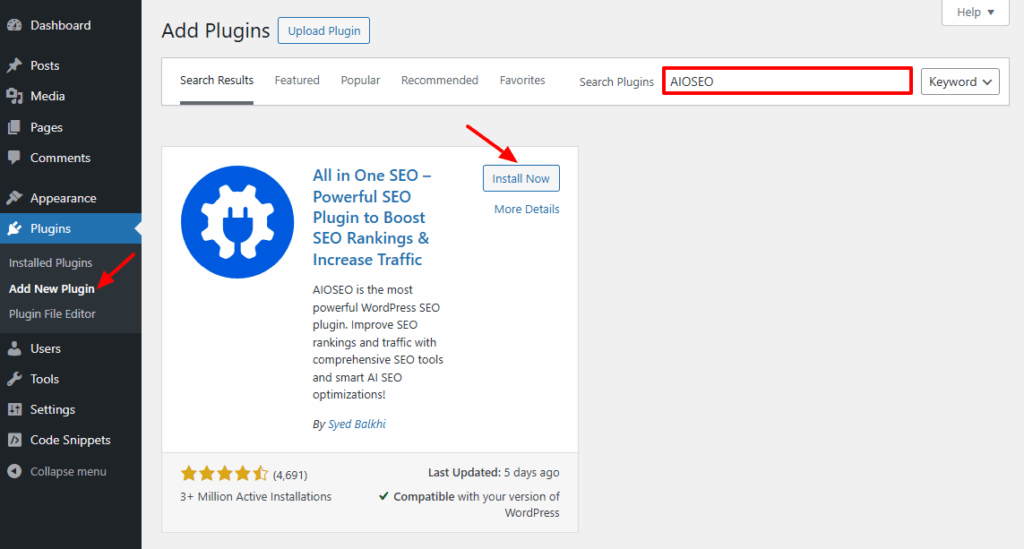
Task: Click the All in One SEO plugin logo
Action: pyautogui.click(x=237, y=222)
